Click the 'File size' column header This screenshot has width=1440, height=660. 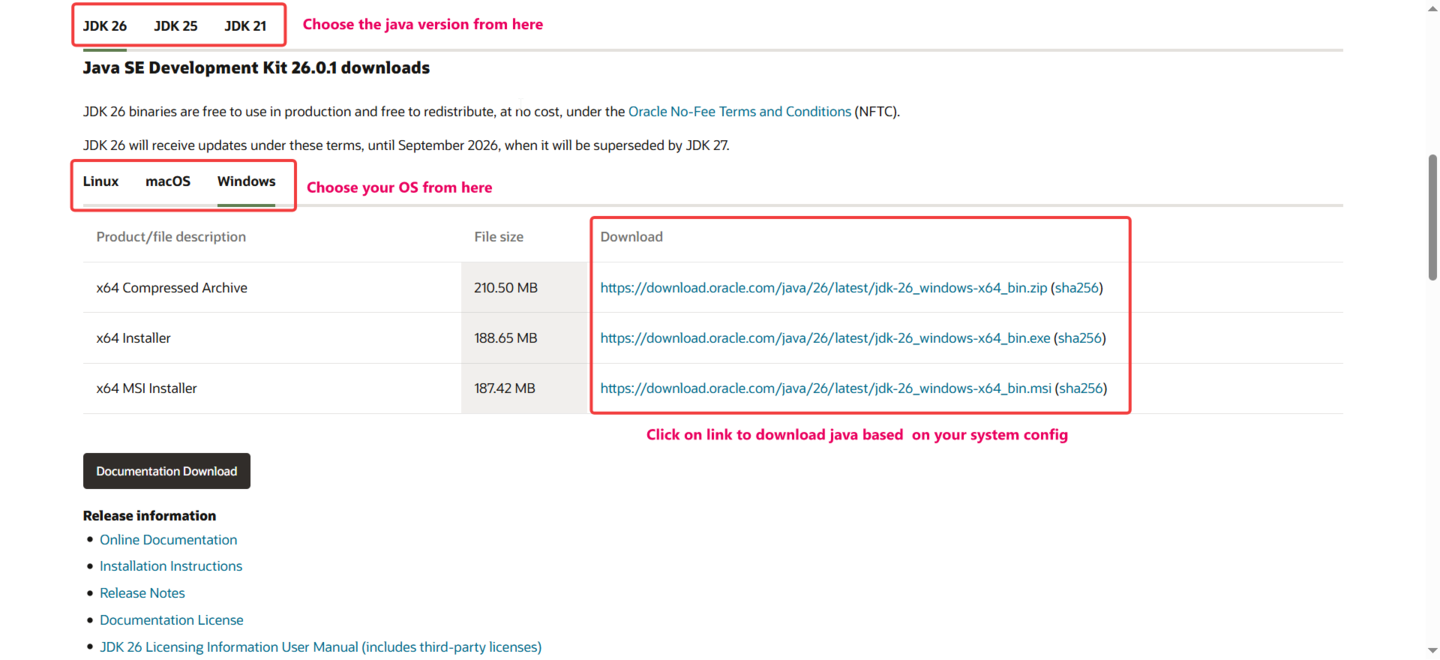pyautogui.click(x=499, y=237)
